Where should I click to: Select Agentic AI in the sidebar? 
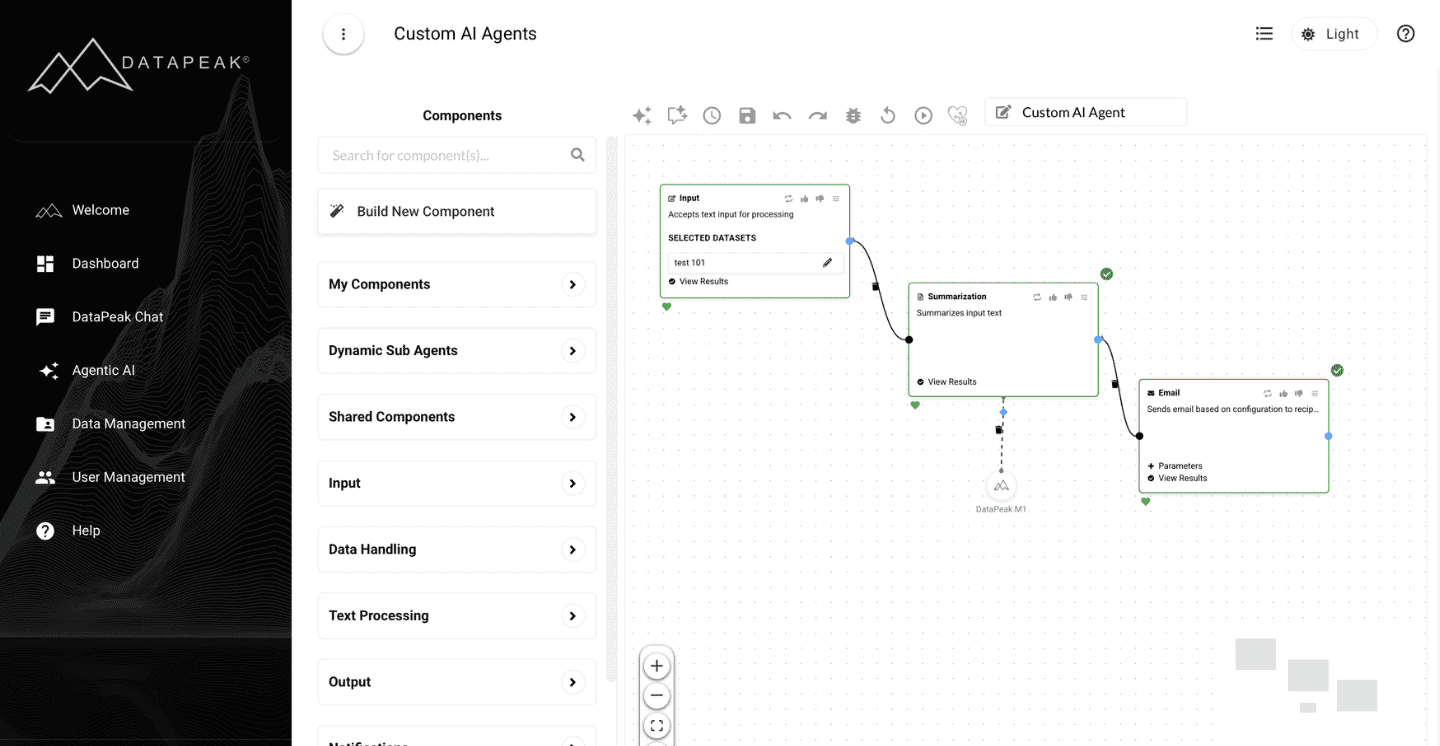tap(86, 371)
